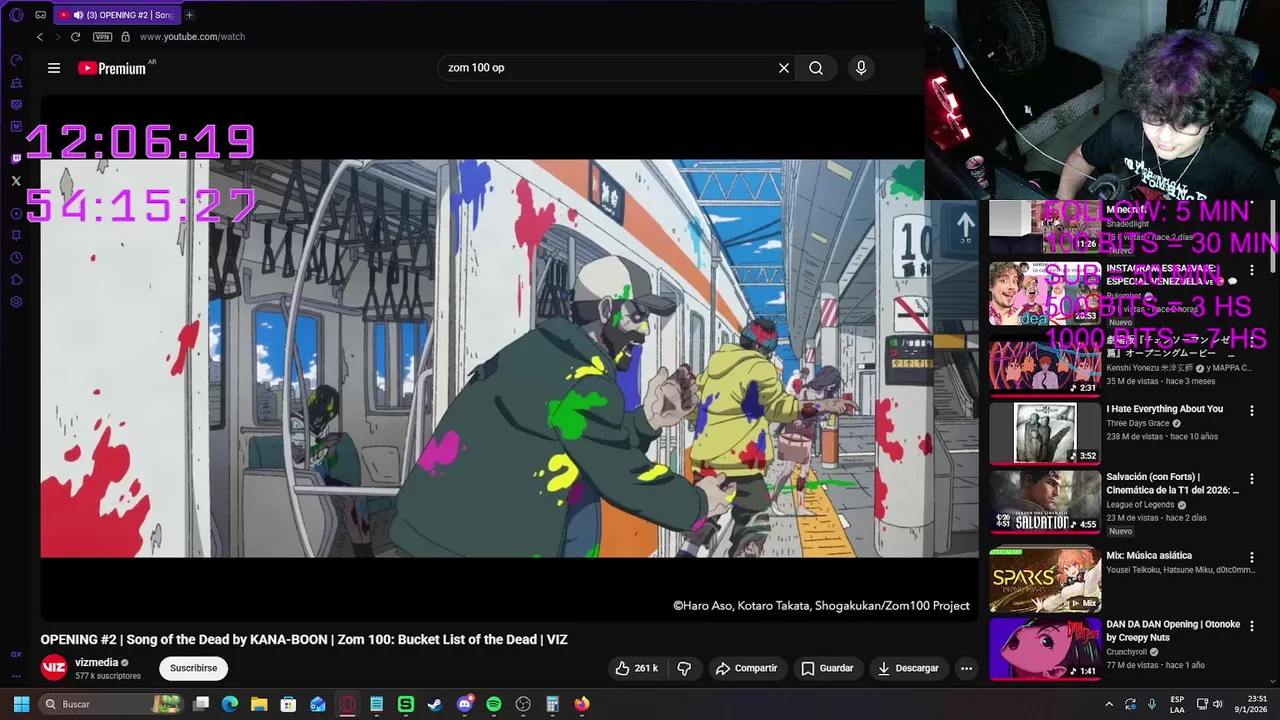The height and width of the screenshot is (720, 1280).
Task: Open options menu for Kenshi Yonezu video
Action: point(1251,343)
